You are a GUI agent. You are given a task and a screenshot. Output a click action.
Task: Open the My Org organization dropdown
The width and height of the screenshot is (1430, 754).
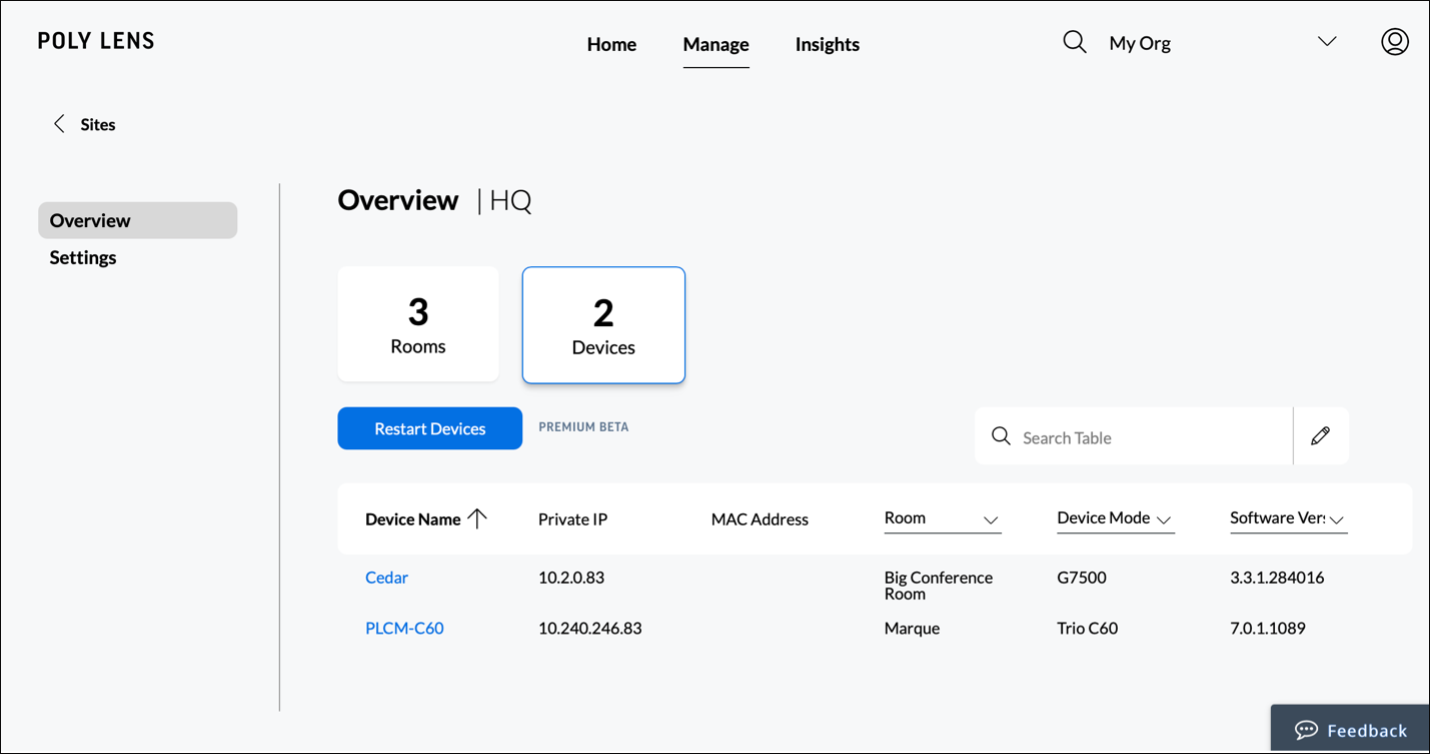pyautogui.click(x=1326, y=42)
